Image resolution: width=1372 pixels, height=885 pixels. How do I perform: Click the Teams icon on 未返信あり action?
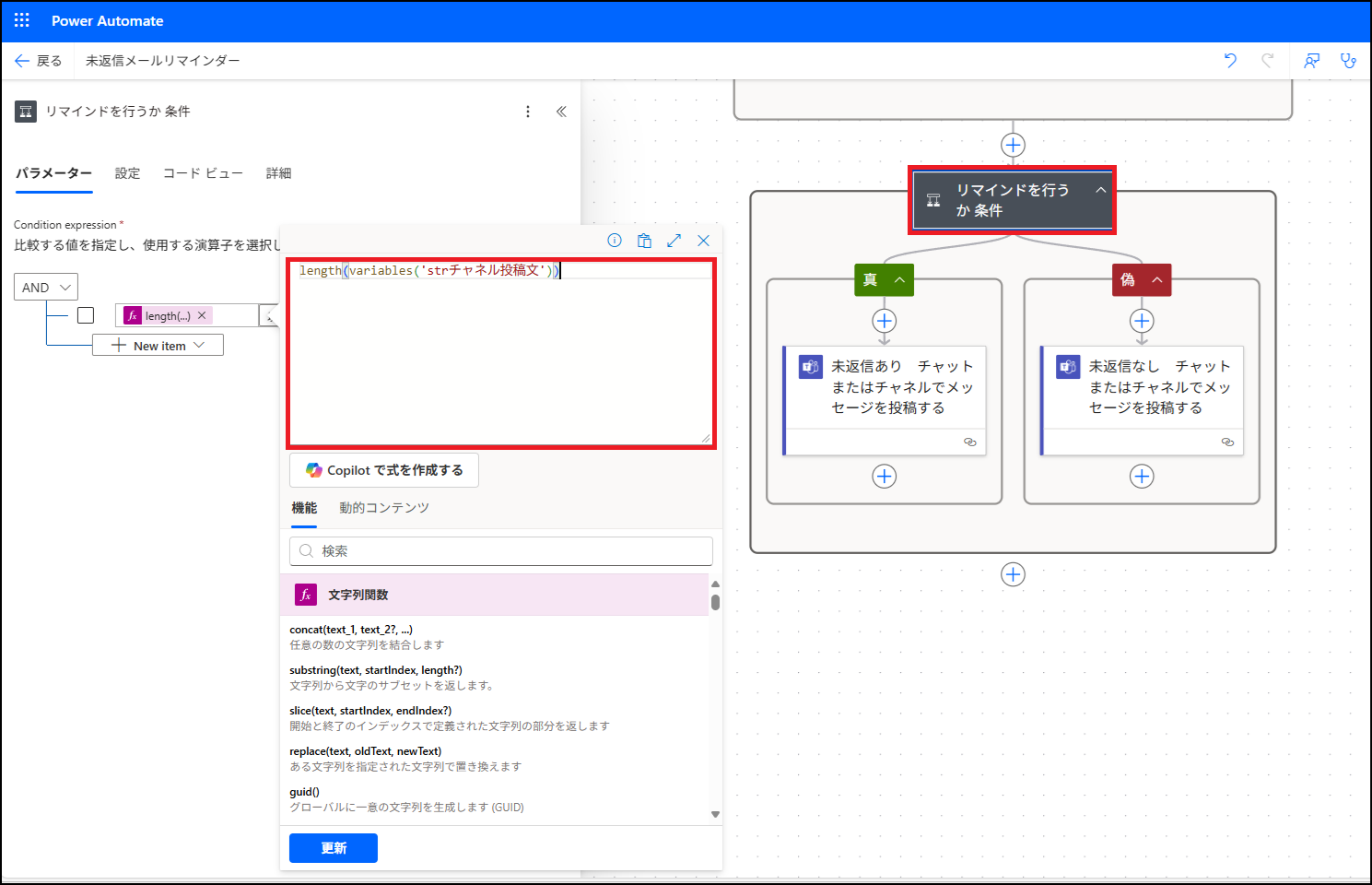(810, 366)
